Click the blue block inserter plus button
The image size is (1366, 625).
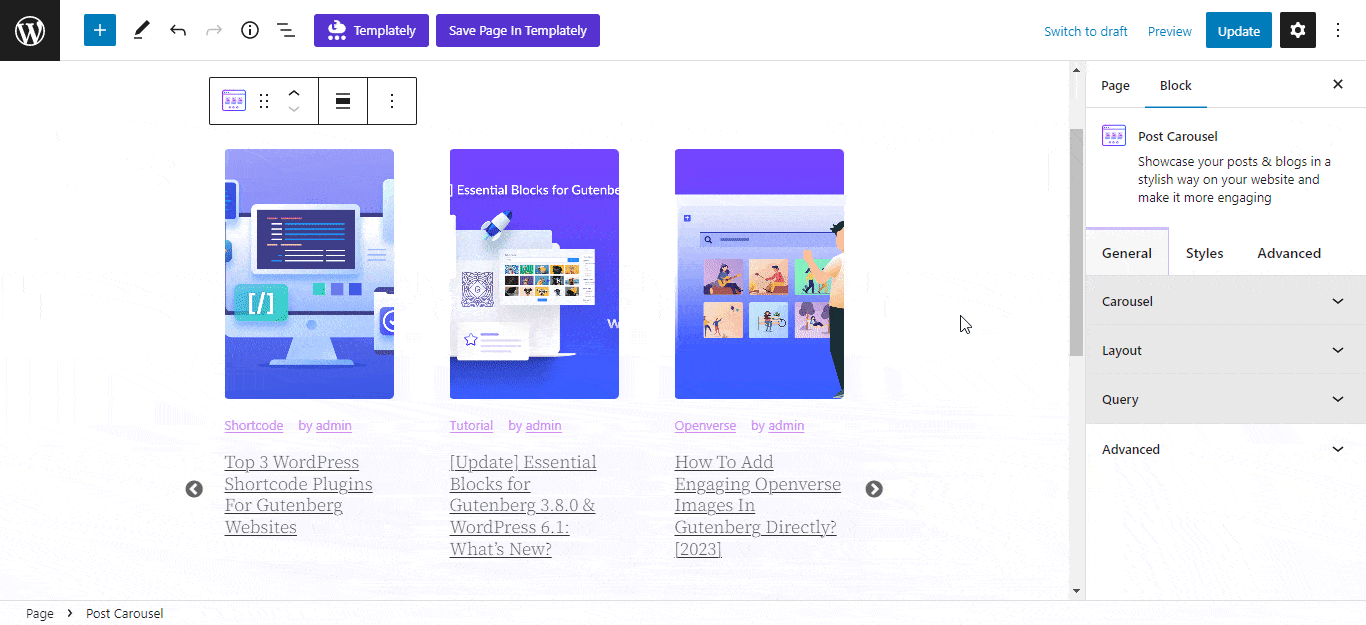click(x=100, y=30)
